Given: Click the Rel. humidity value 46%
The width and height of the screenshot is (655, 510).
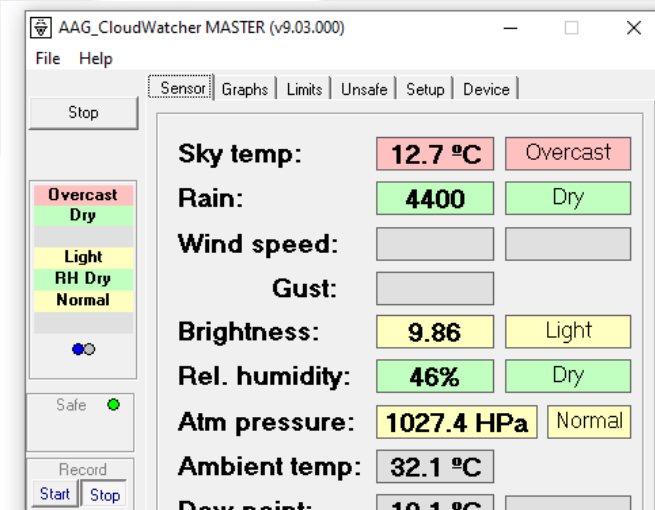Looking at the screenshot, I should click(x=435, y=376).
